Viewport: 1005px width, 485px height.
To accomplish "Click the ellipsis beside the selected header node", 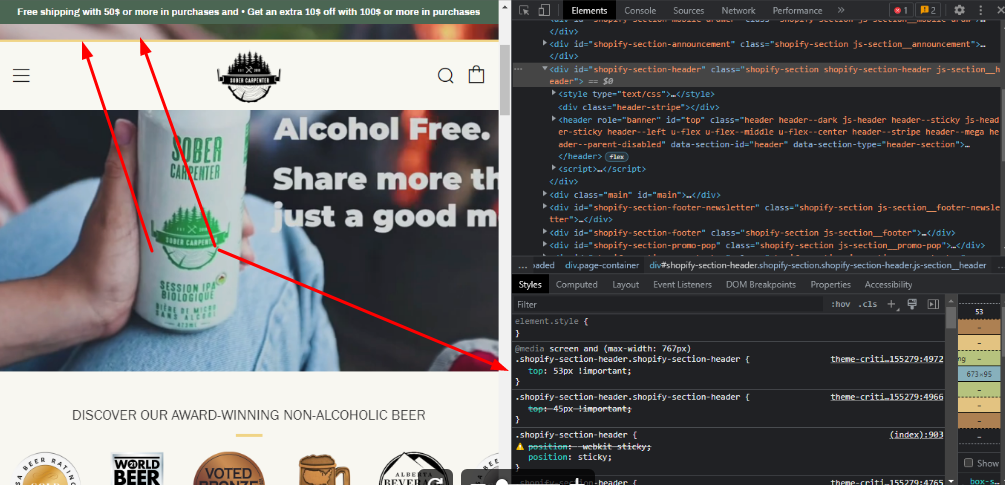I will point(518,69).
